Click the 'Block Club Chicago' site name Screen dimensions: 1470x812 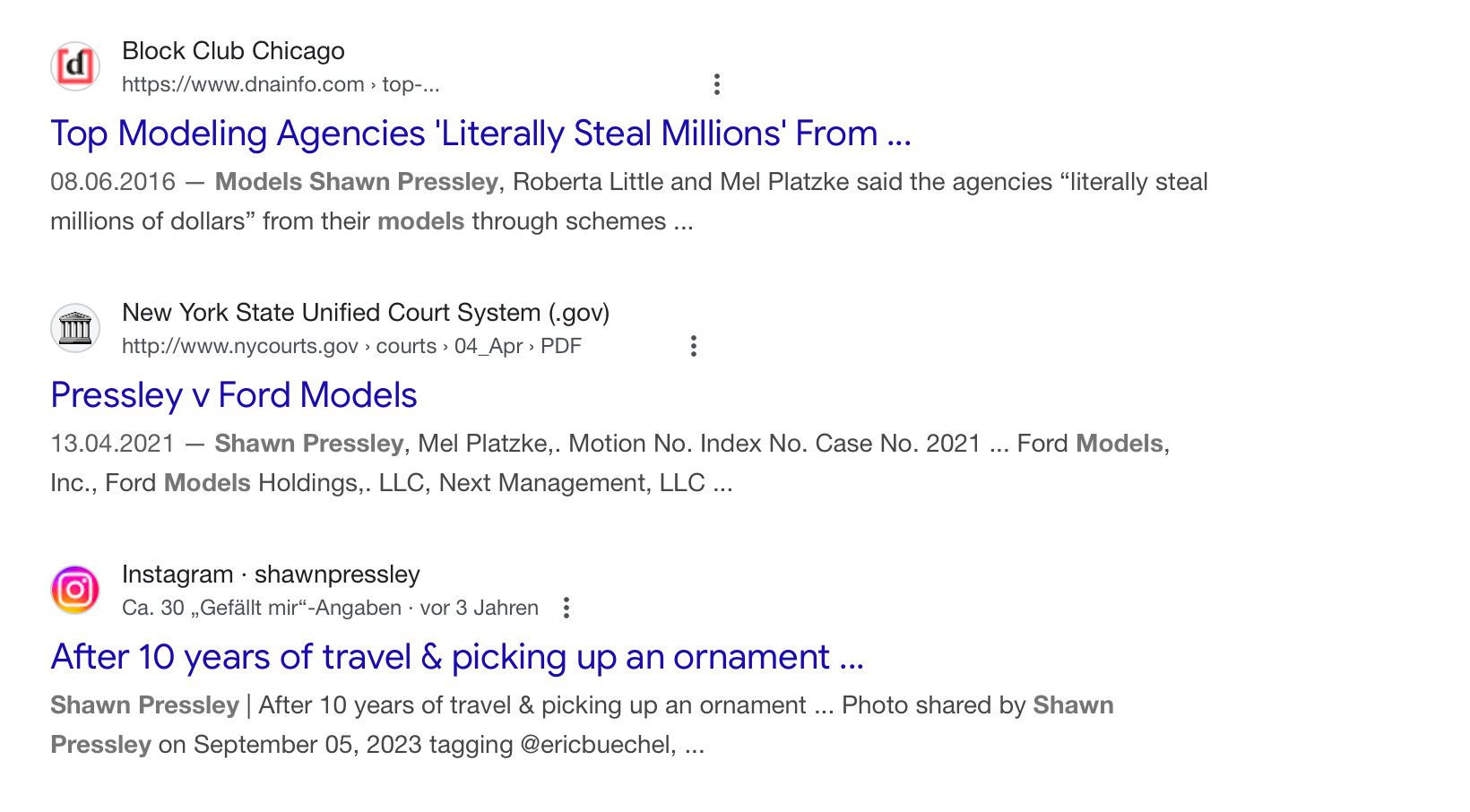point(233,51)
